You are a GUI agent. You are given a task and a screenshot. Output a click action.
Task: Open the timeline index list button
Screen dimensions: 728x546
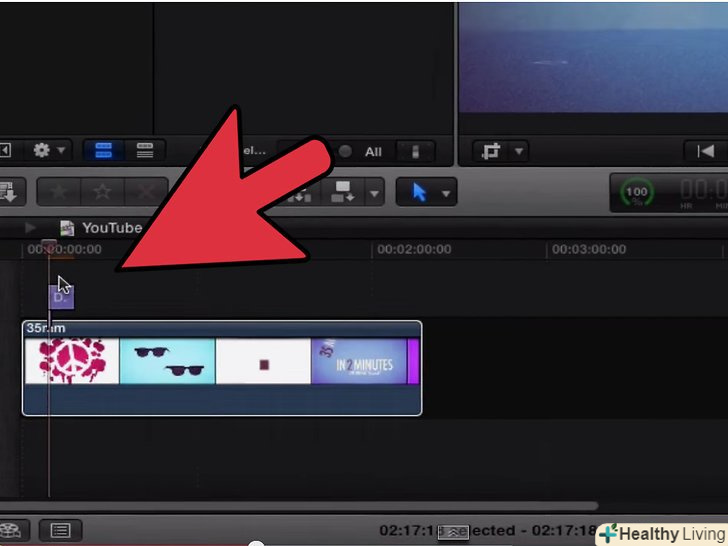(60, 530)
